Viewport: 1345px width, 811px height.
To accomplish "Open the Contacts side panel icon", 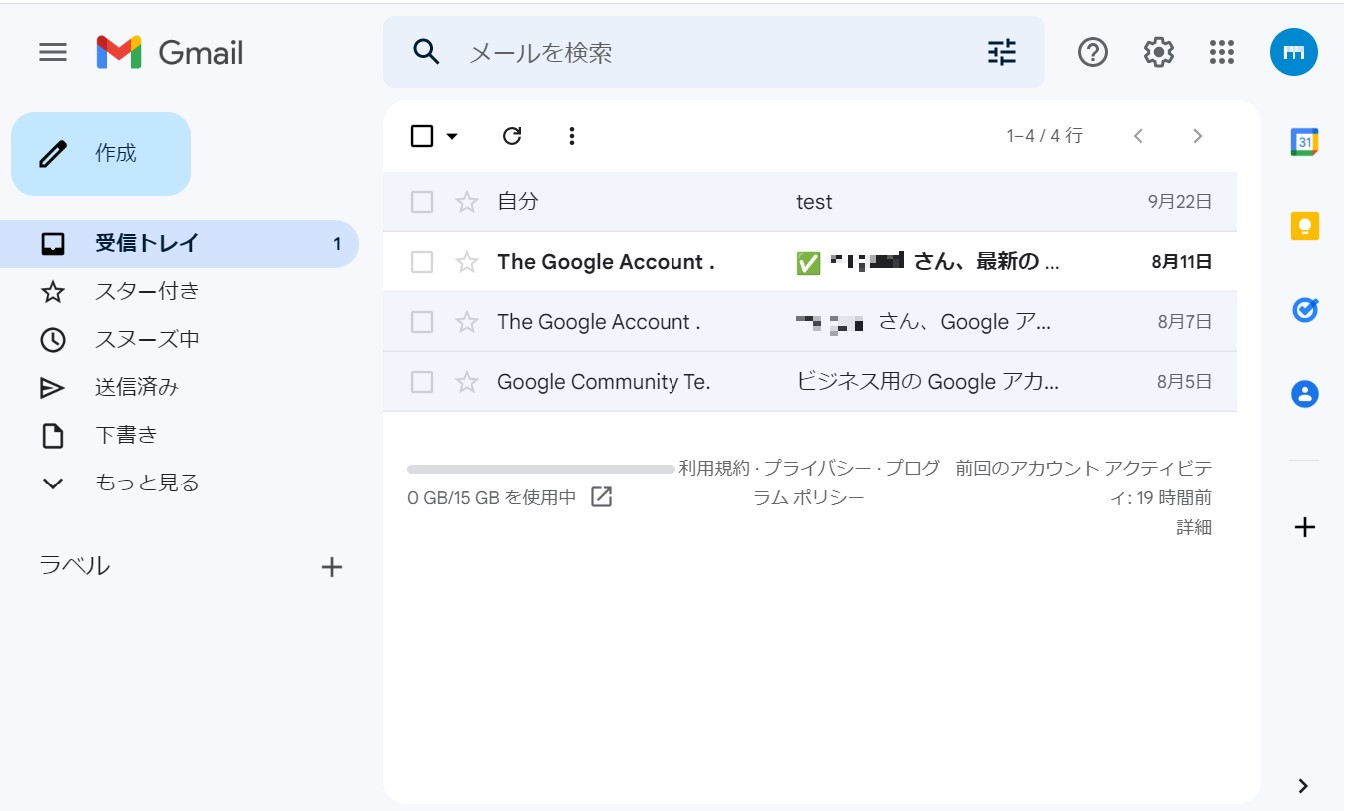I will click(1304, 394).
